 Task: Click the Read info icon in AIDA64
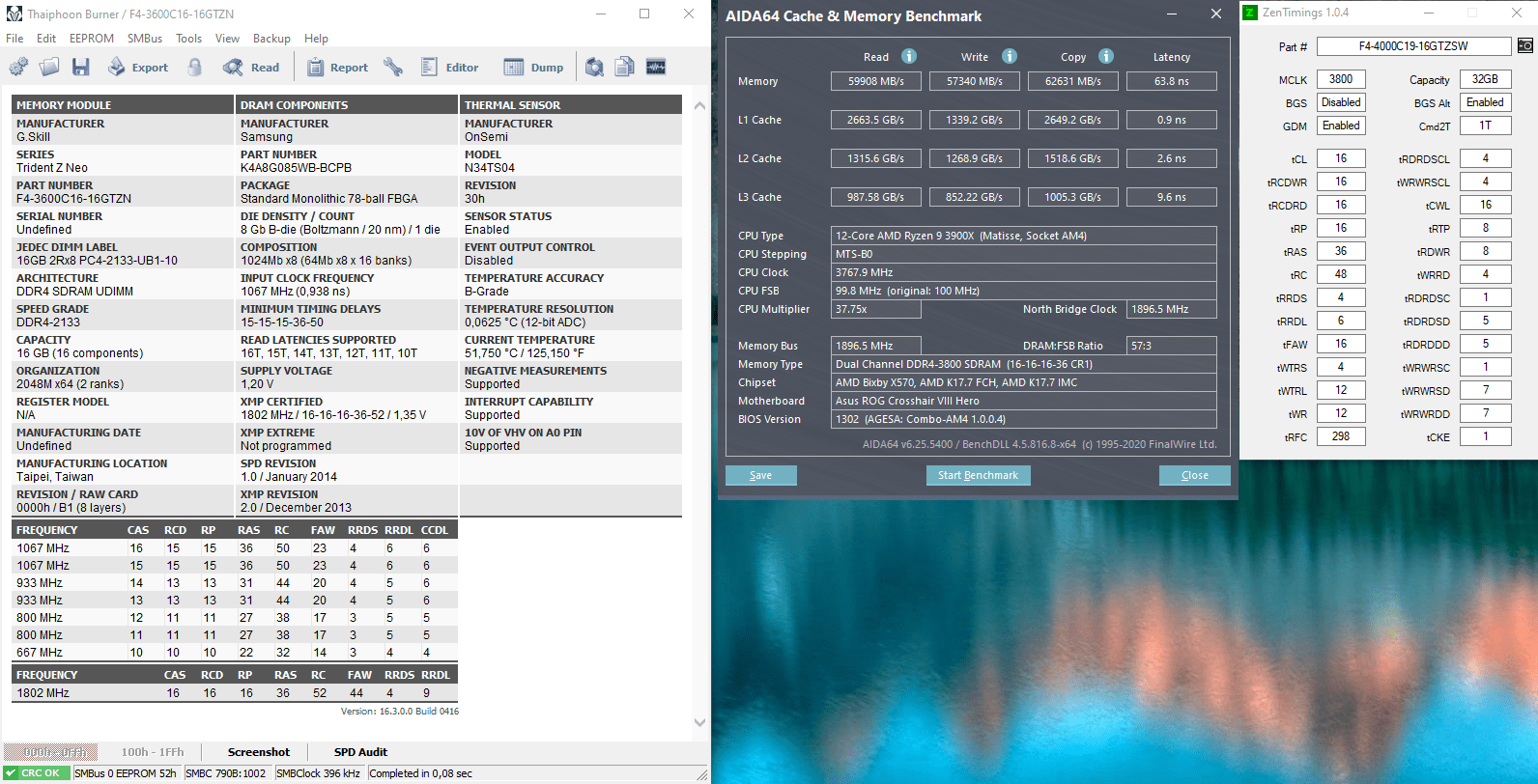pyautogui.click(x=909, y=56)
